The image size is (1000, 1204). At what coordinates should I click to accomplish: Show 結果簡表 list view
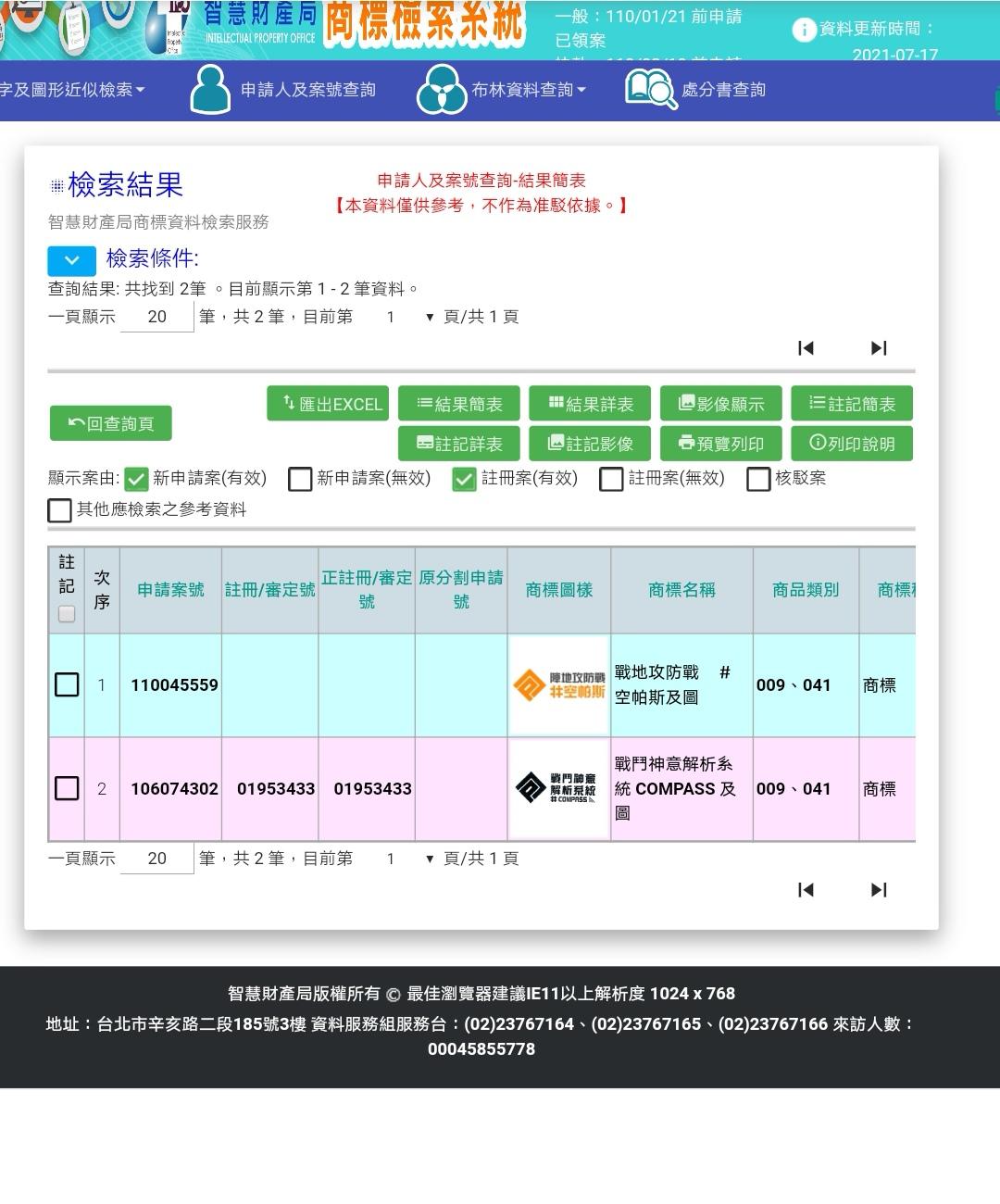tap(459, 404)
